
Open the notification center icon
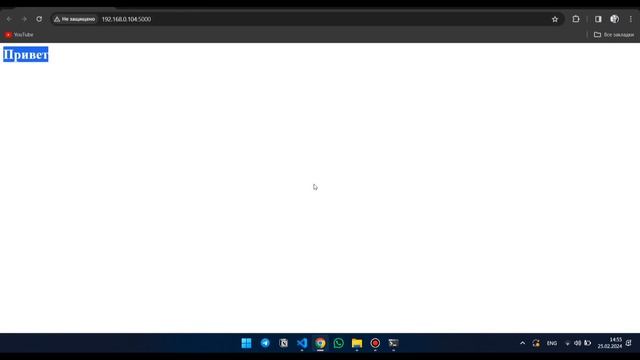pos(629,343)
